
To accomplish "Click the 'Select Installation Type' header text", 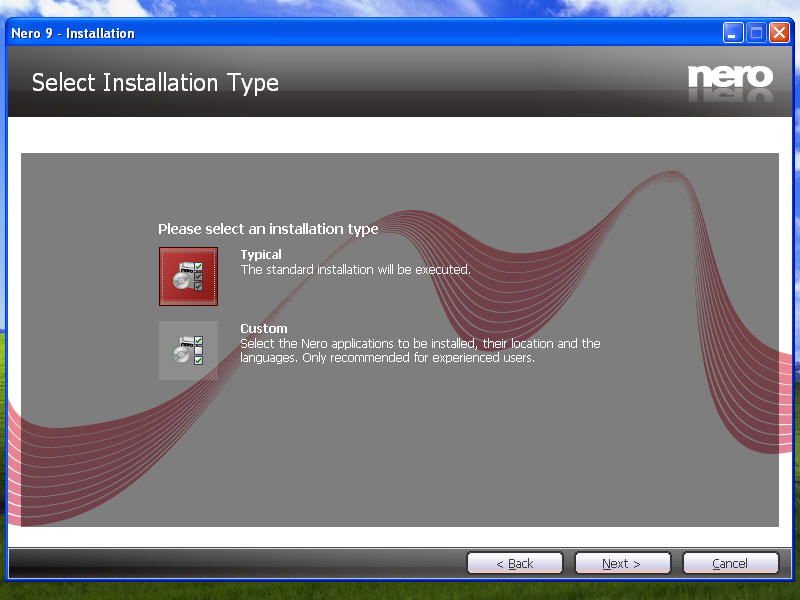I will [x=155, y=83].
